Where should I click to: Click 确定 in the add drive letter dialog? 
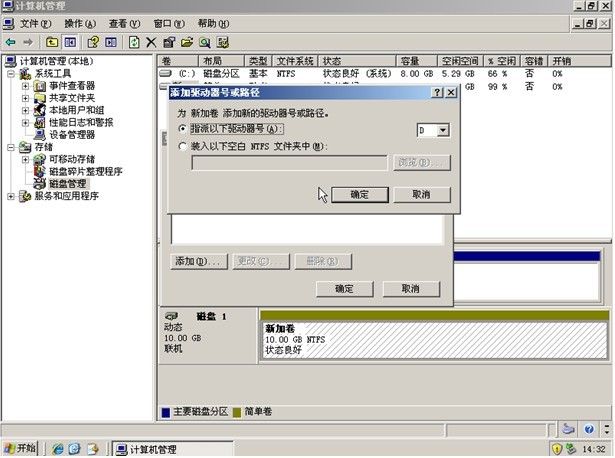(x=360, y=194)
